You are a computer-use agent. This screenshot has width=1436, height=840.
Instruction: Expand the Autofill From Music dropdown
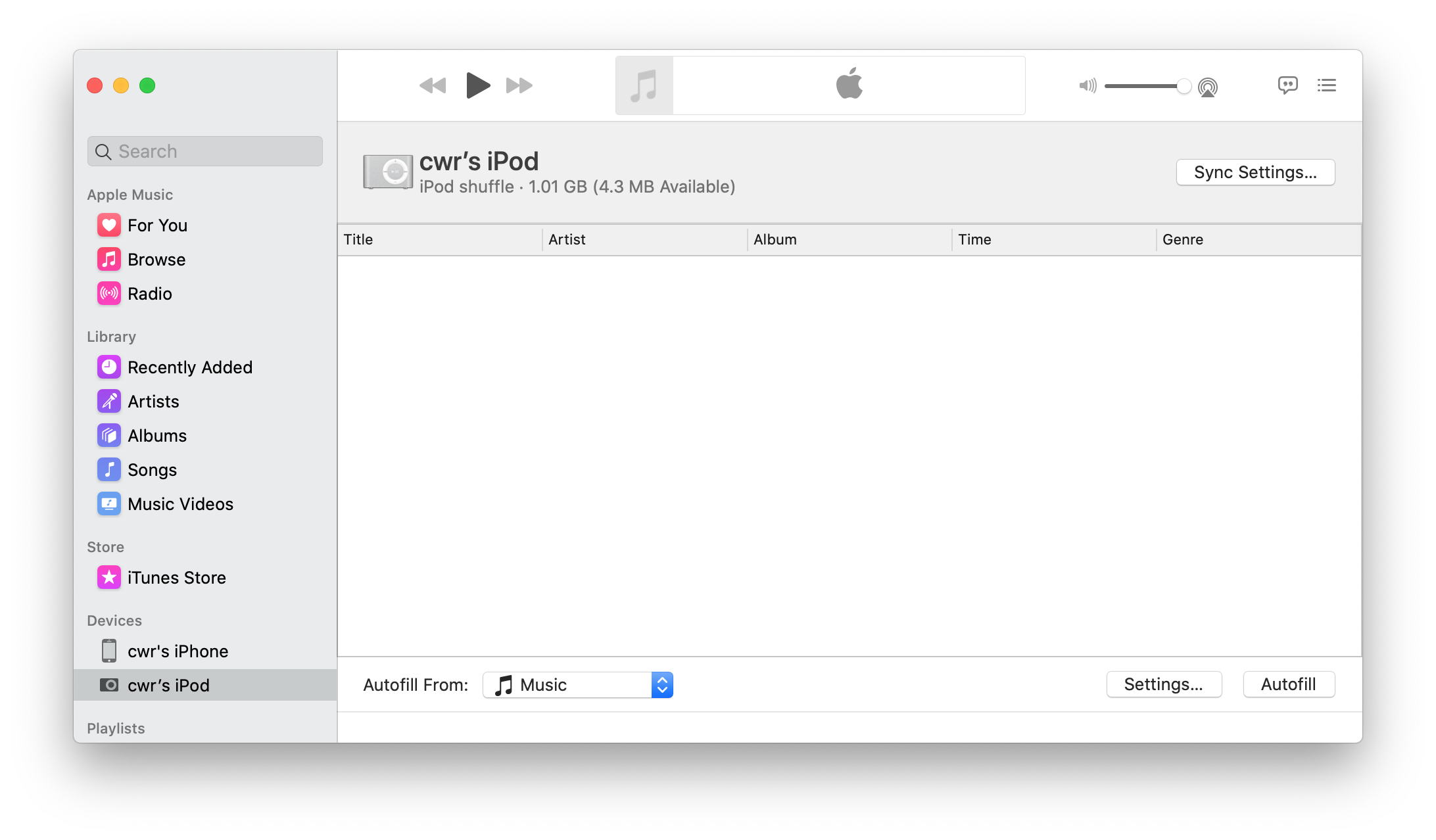point(662,685)
